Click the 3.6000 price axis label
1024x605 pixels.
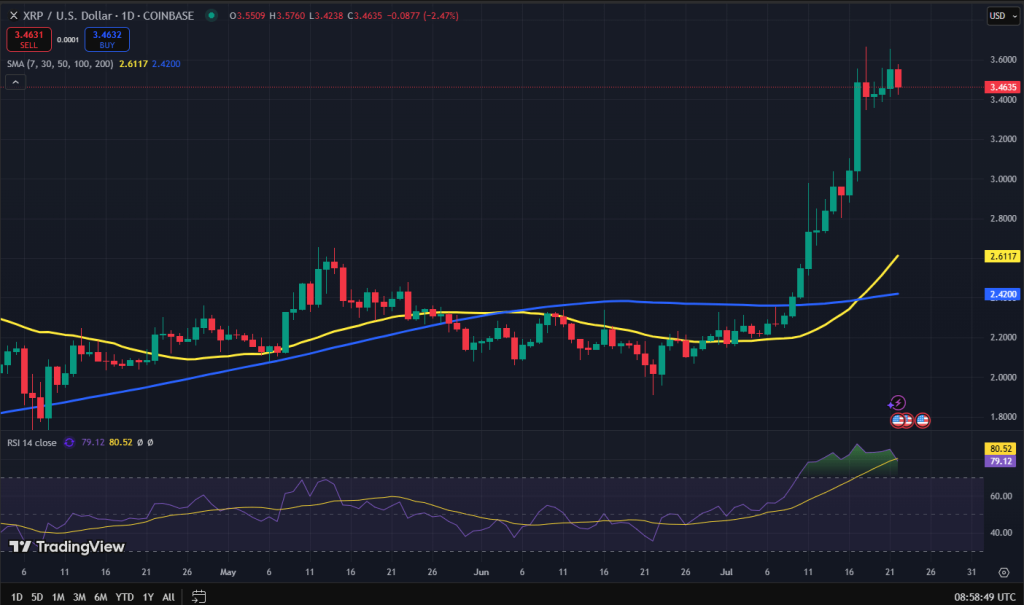click(1003, 59)
